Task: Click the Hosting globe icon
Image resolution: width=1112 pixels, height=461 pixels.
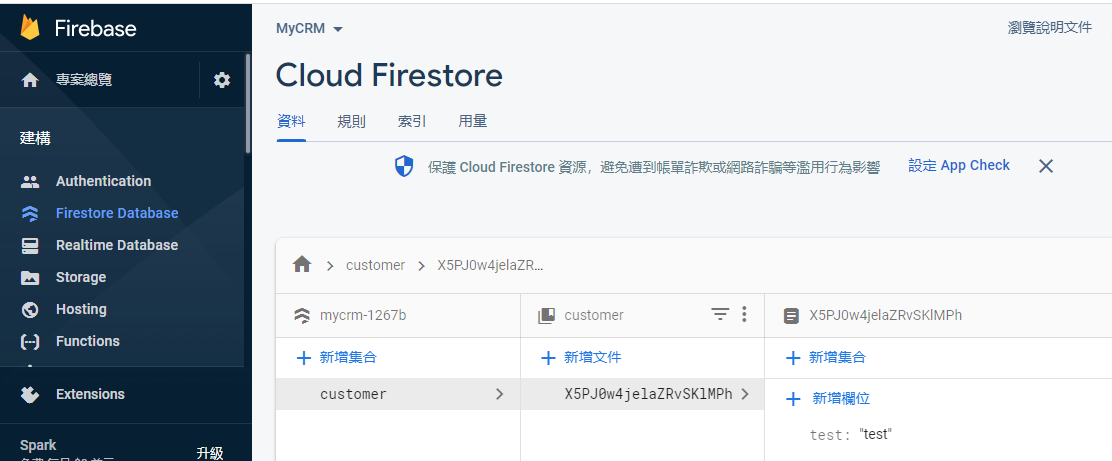Action: click(x=30, y=309)
